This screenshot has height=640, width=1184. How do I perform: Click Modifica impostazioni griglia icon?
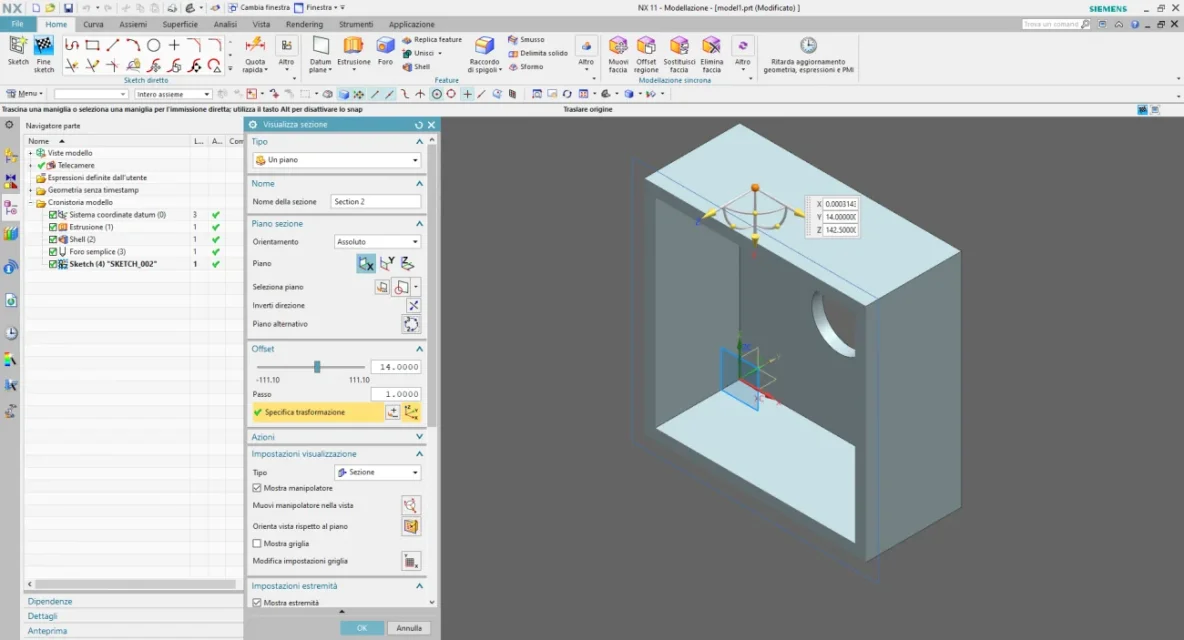411,562
